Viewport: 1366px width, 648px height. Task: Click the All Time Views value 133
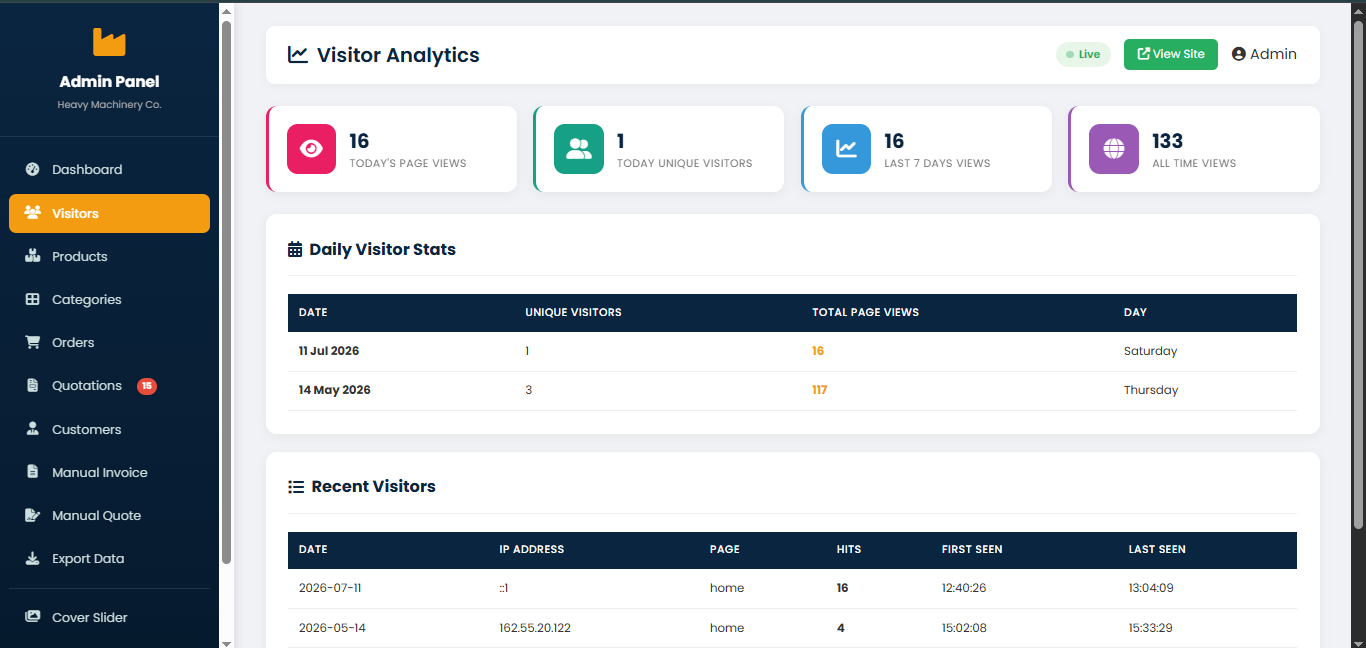[x=1167, y=141]
